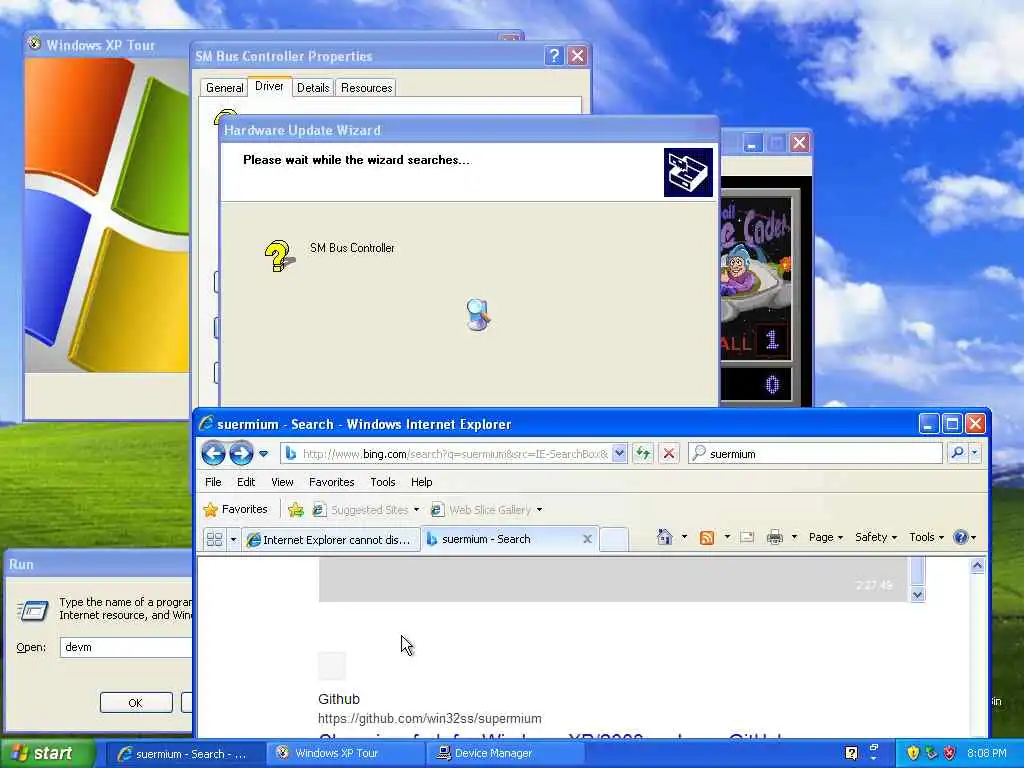Image resolution: width=1024 pixels, height=768 pixels.
Task: Expand the address bar URL dropdown
Action: (x=619, y=453)
